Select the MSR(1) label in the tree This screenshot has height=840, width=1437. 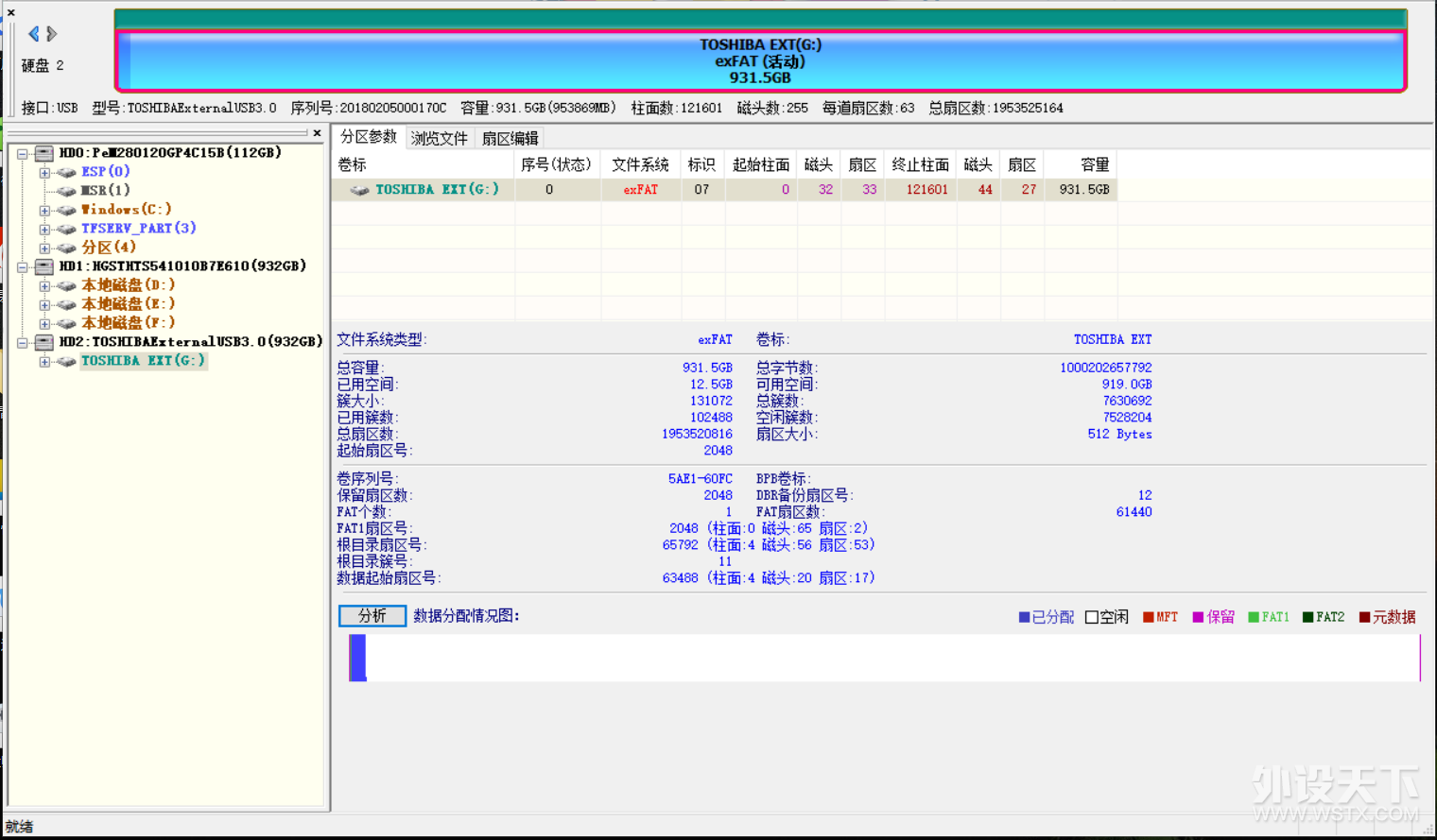point(105,191)
